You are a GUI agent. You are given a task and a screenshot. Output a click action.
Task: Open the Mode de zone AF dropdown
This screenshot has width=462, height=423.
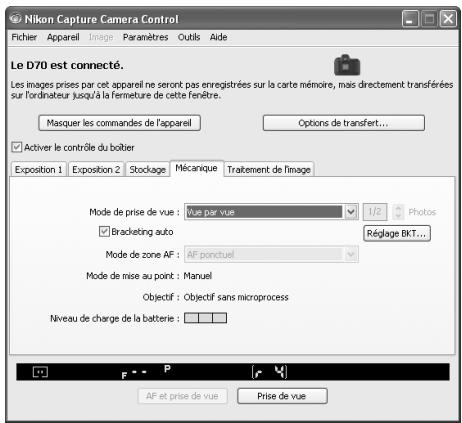coord(351,255)
